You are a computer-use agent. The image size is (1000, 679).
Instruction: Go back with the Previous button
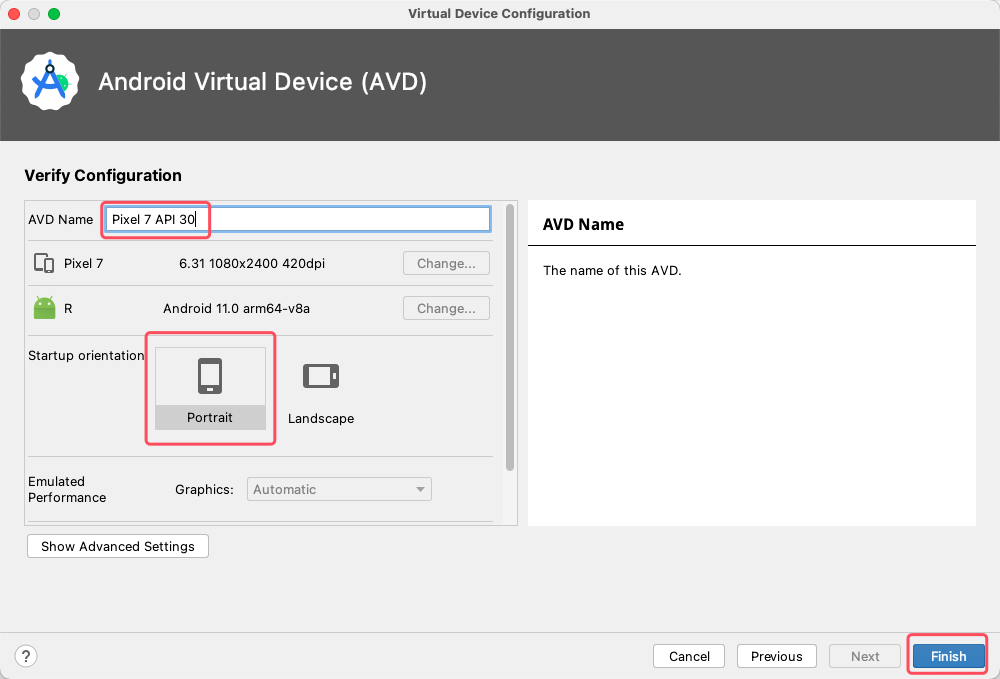point(777,656)
